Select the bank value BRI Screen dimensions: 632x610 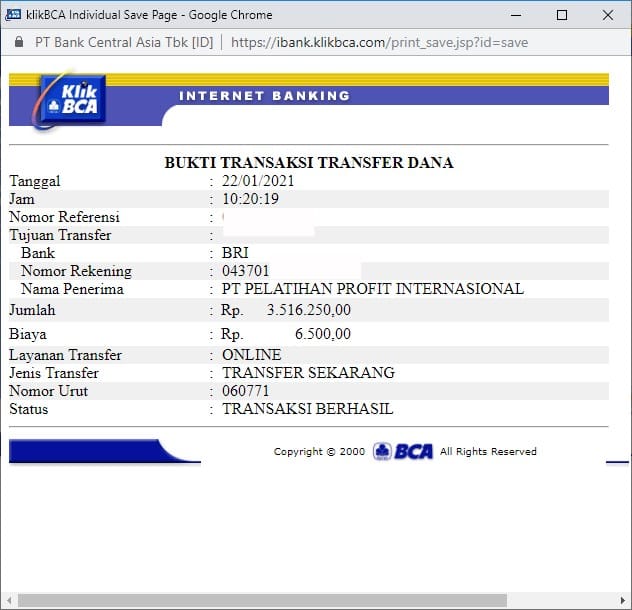(x=235, y=253)
